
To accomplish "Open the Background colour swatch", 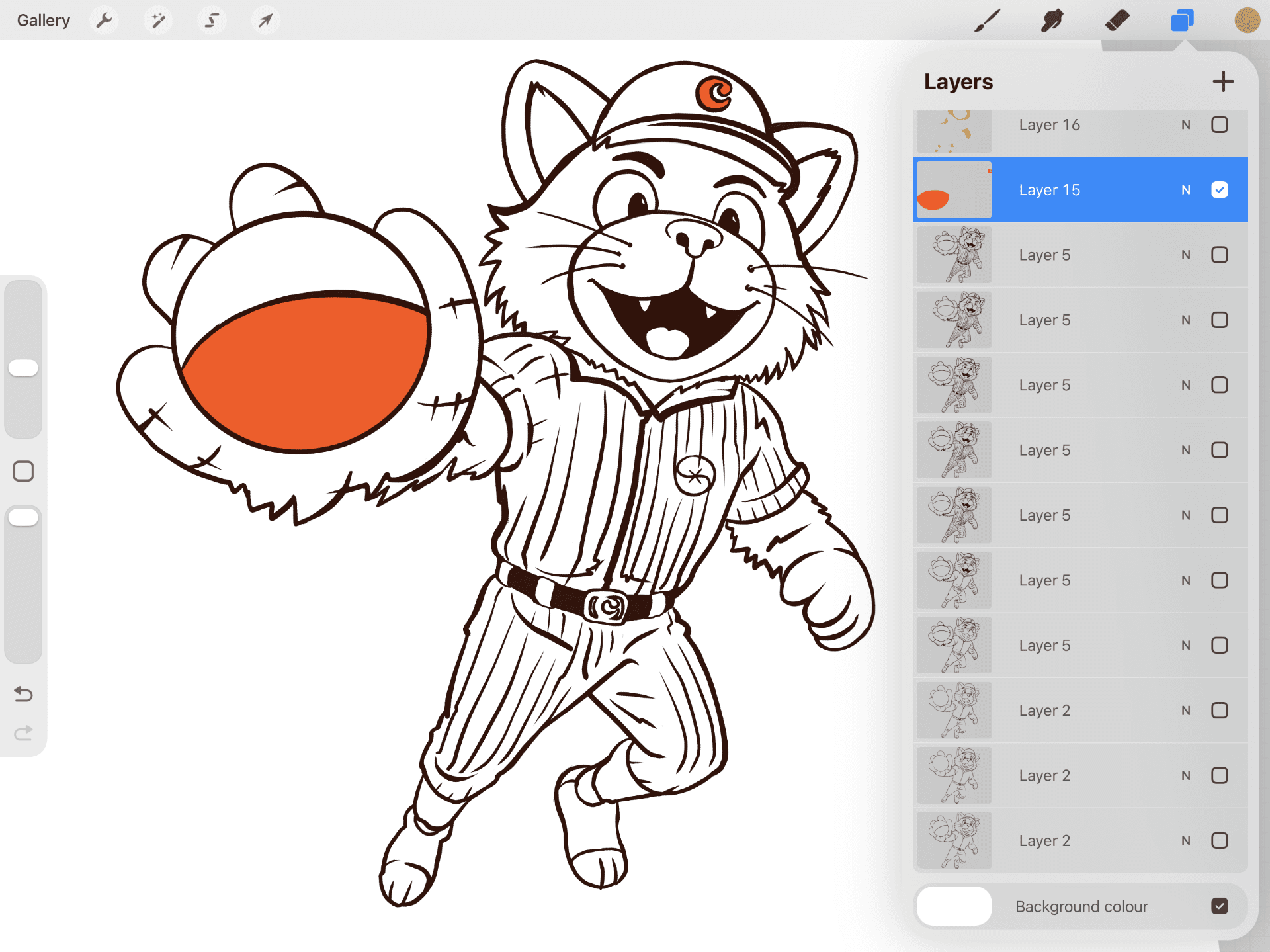I will (x=954, y=906).
